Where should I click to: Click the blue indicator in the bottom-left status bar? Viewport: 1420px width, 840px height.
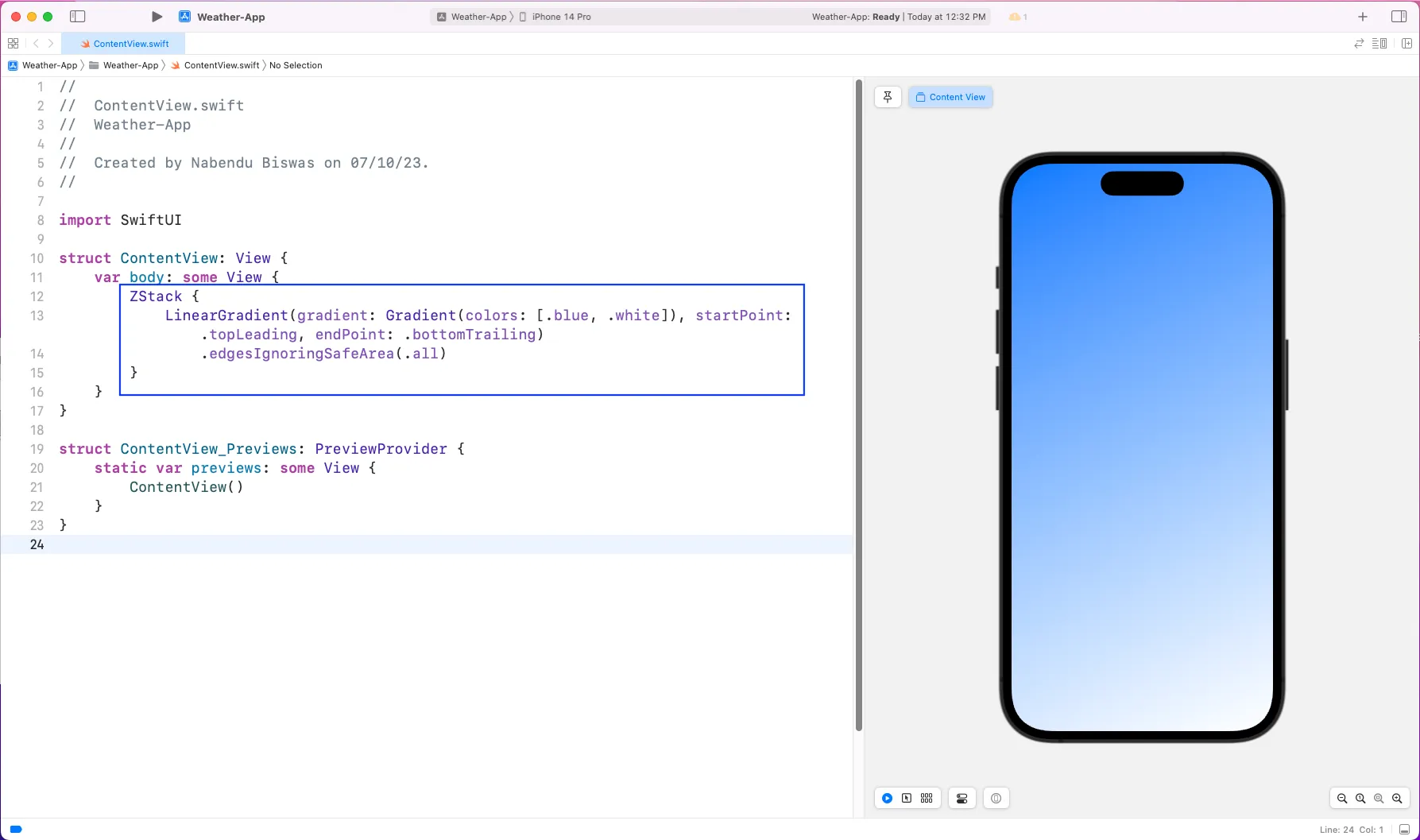pyautogui.click(x=15, y=829)
